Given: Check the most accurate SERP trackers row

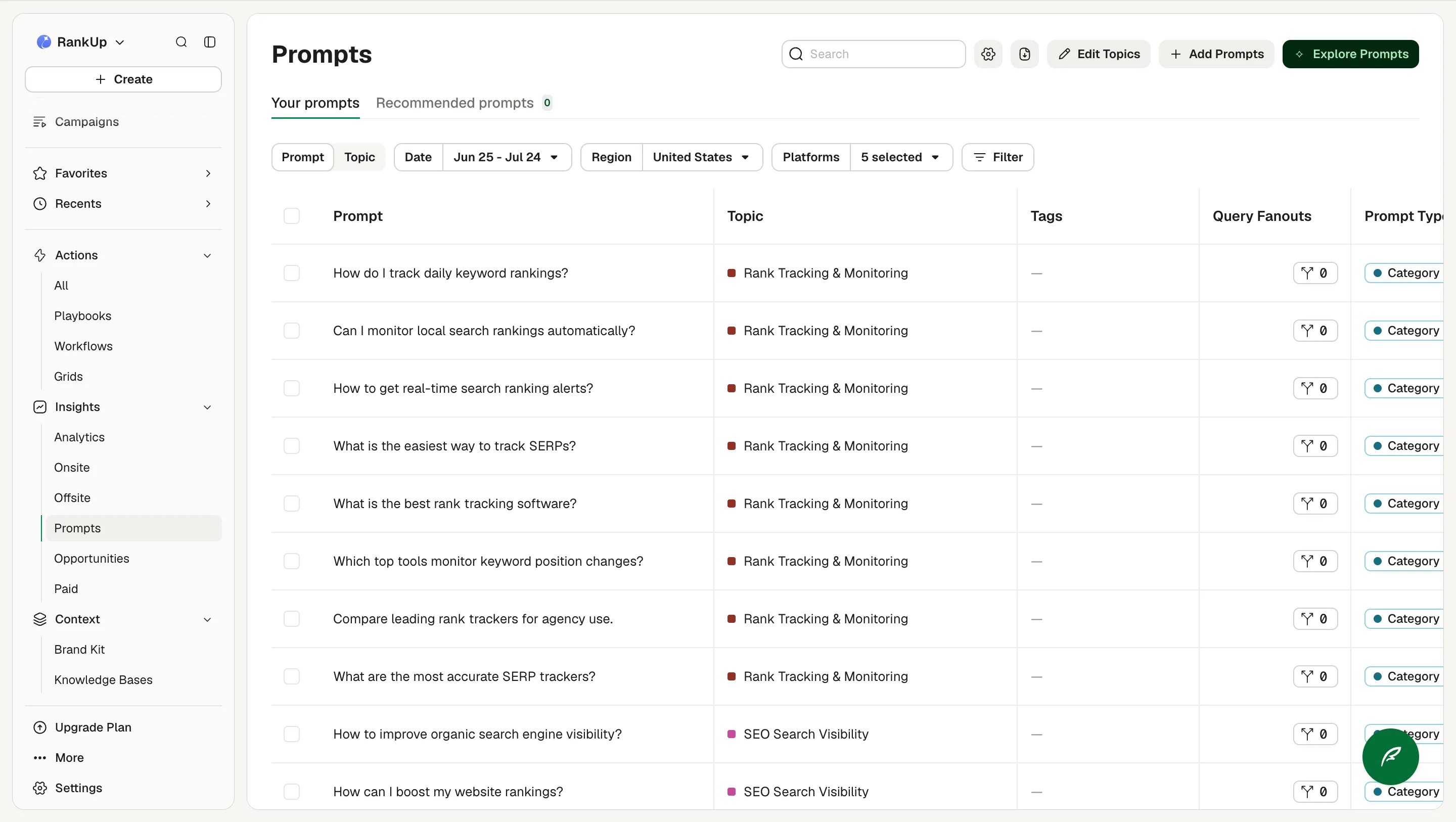Looking at the screenshot, I should [x=291, y=676].
